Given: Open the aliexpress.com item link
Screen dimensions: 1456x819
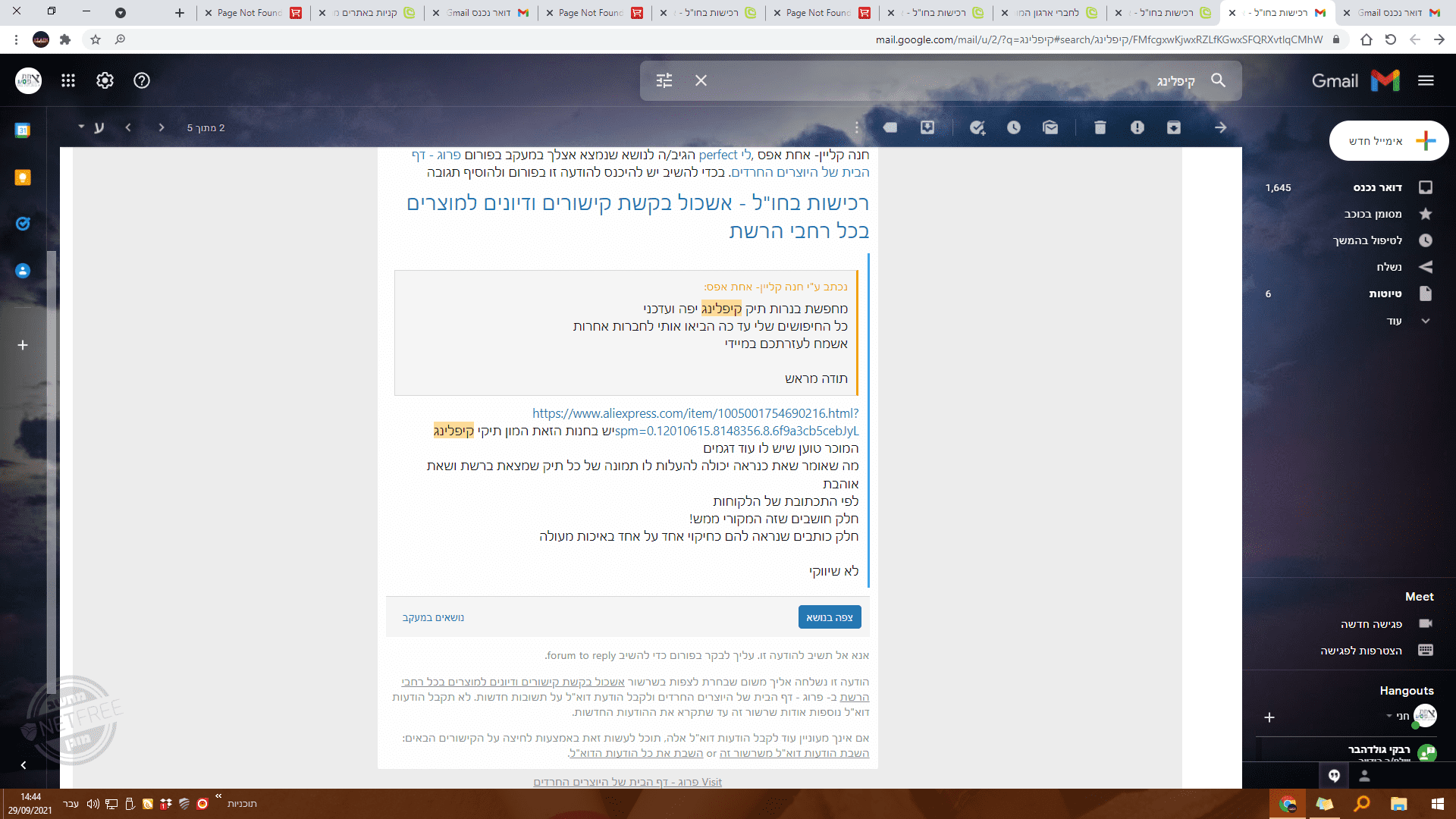Looking at the screenshot, I should click(695, 413).
